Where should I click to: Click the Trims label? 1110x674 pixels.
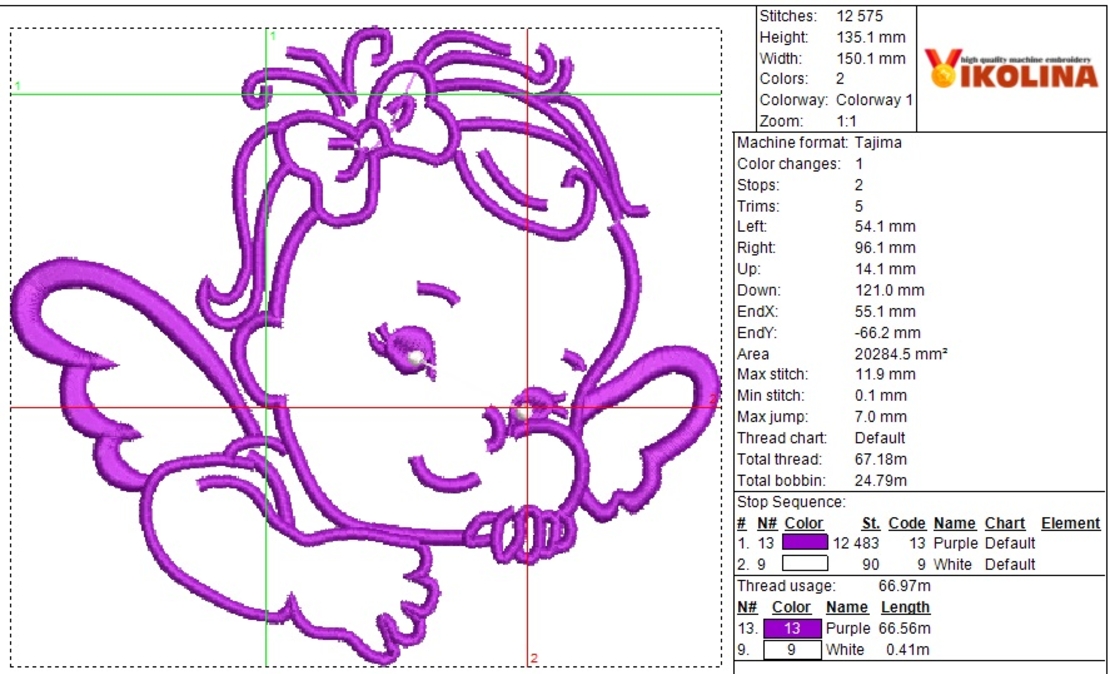point(758,206)
